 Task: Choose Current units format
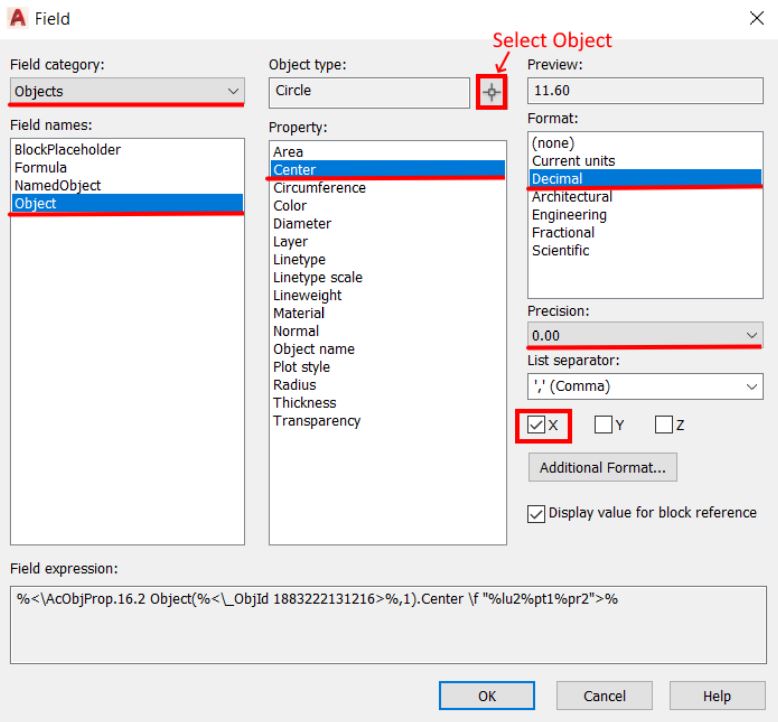tap(645, 161)
